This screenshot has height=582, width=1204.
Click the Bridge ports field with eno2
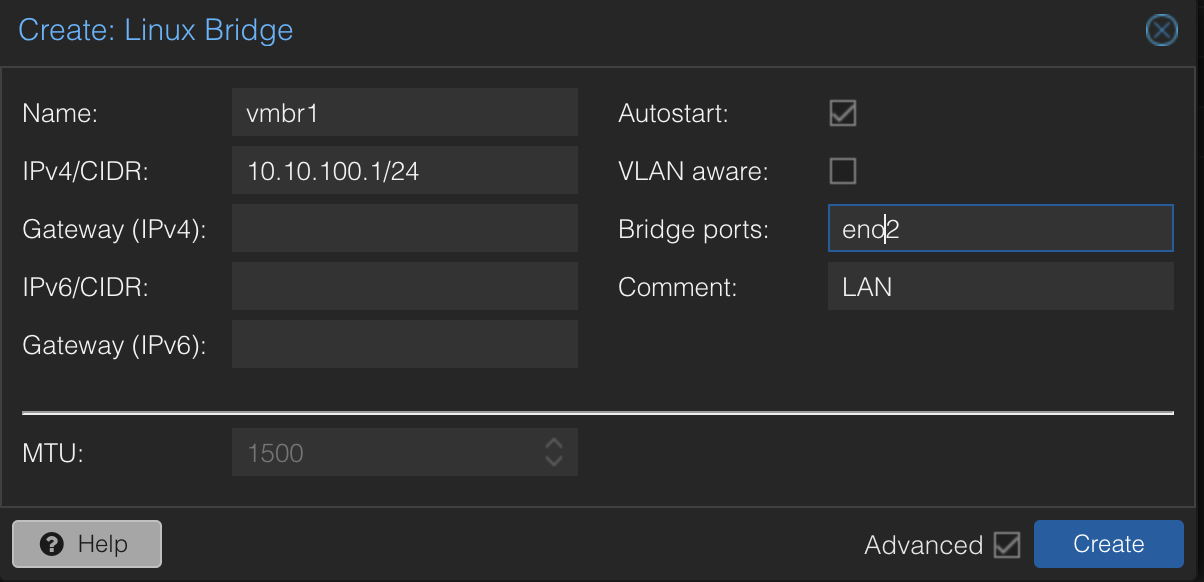pyautogui.click(x=1000, y=228)
